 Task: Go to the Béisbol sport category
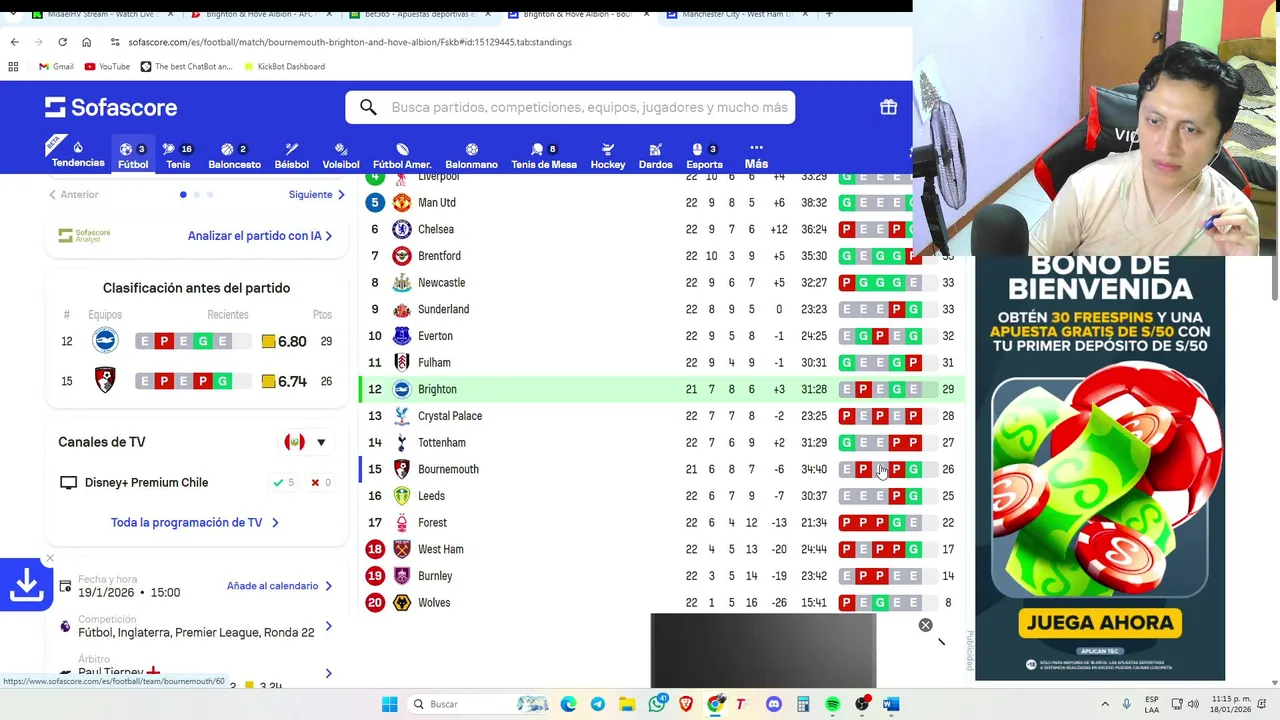pyautogui.click(x=291, y=155)
